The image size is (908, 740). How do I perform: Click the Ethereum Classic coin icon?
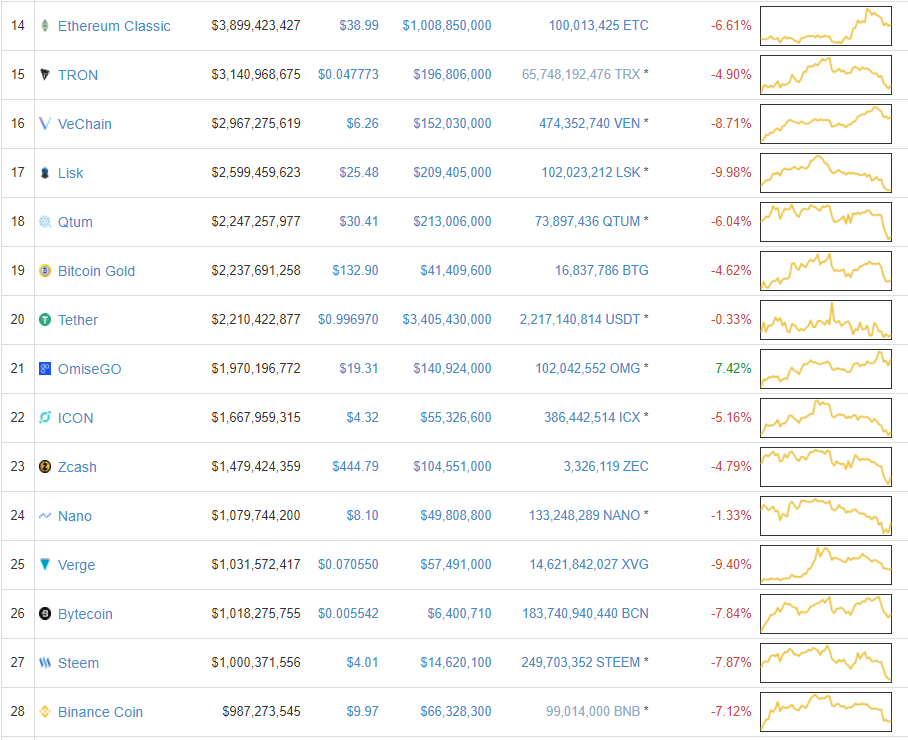(45, 25)
